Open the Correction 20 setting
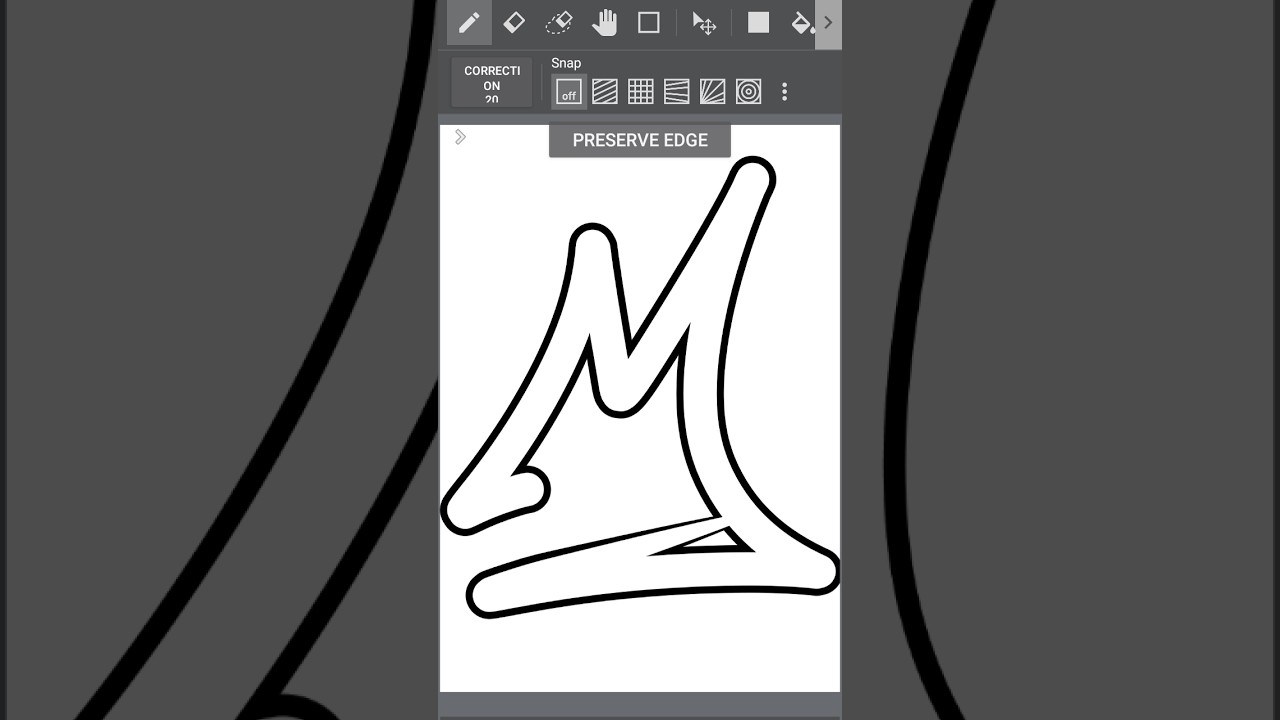This screenshot has height=720, width=1280. (492, 83)
